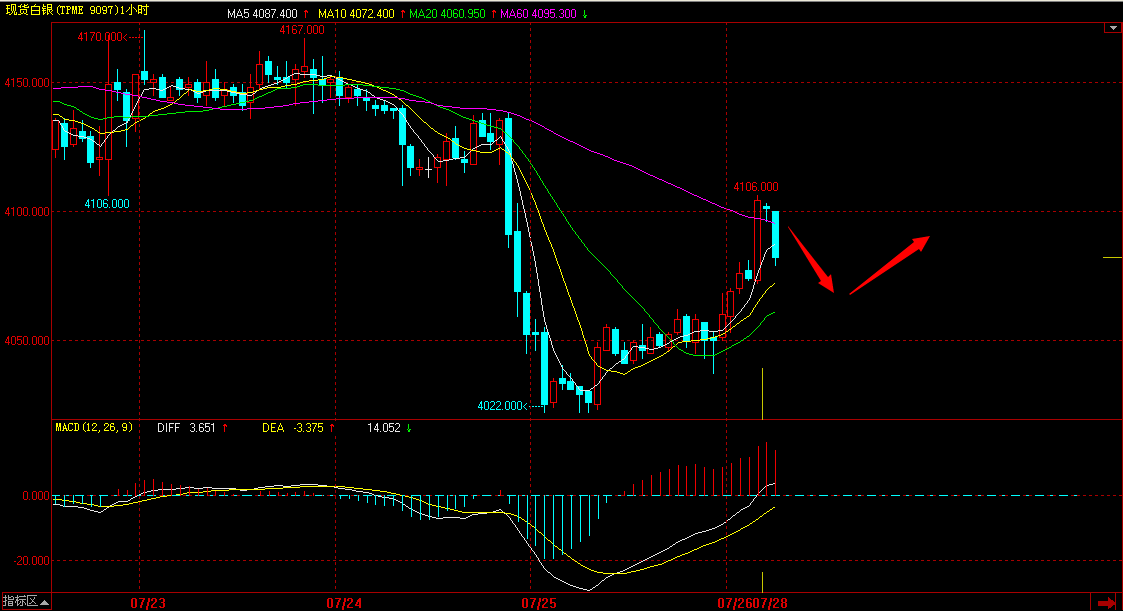Click the cyan 4106.000 low marker
Image resolution: width=1123 pixels, height=611 pixels.
[107, 204]
